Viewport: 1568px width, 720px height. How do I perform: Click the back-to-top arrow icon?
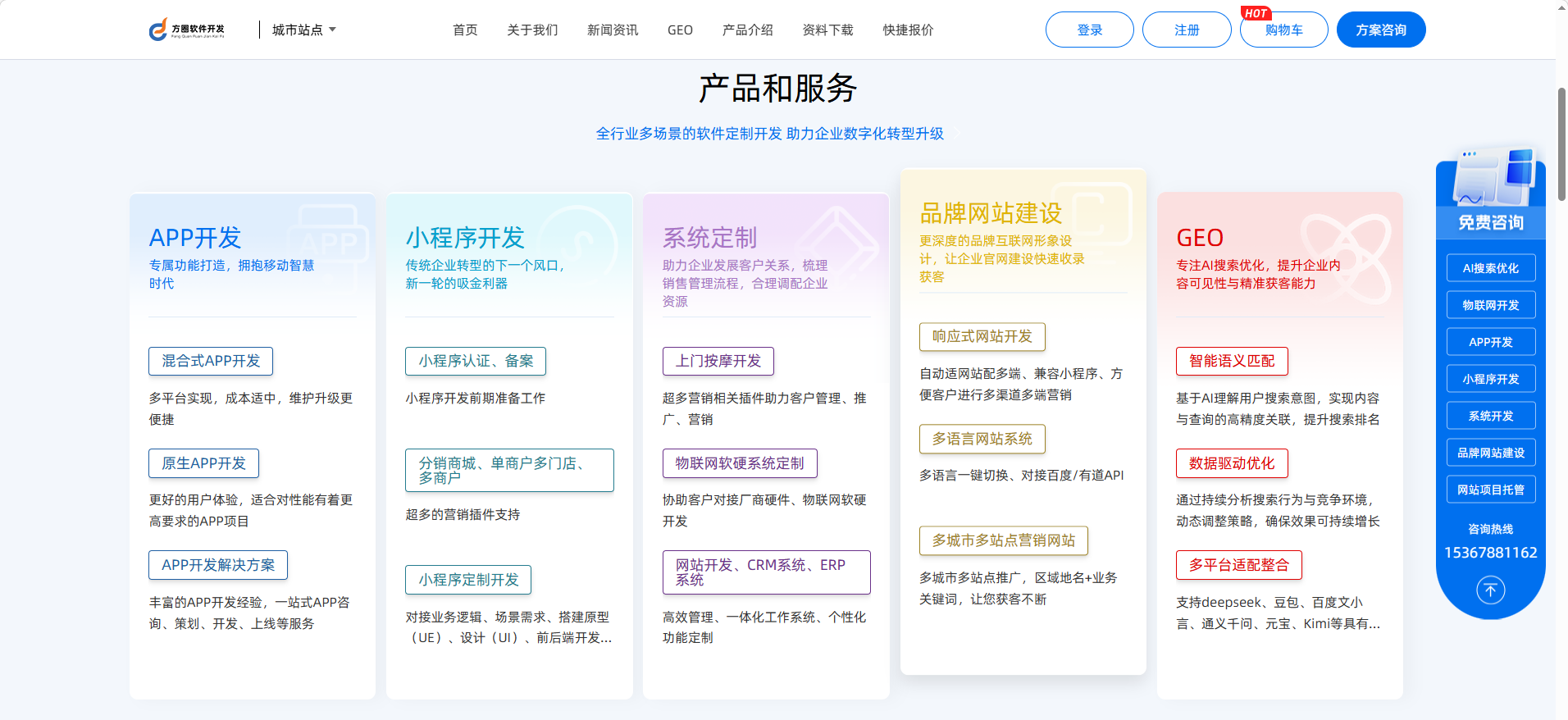1490,590
